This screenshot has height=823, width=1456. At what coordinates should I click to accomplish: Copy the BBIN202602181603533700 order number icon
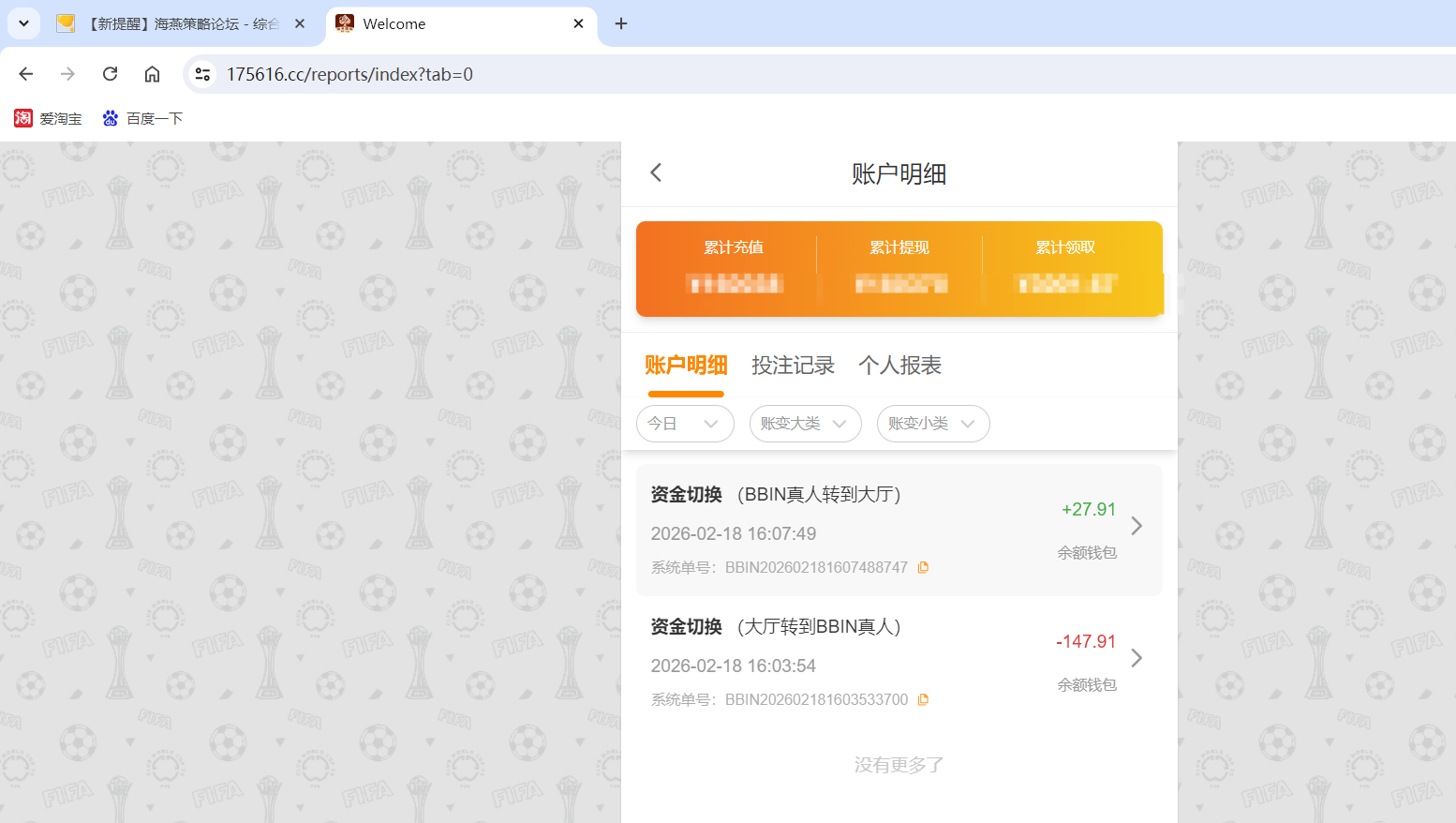coord(924,699)
